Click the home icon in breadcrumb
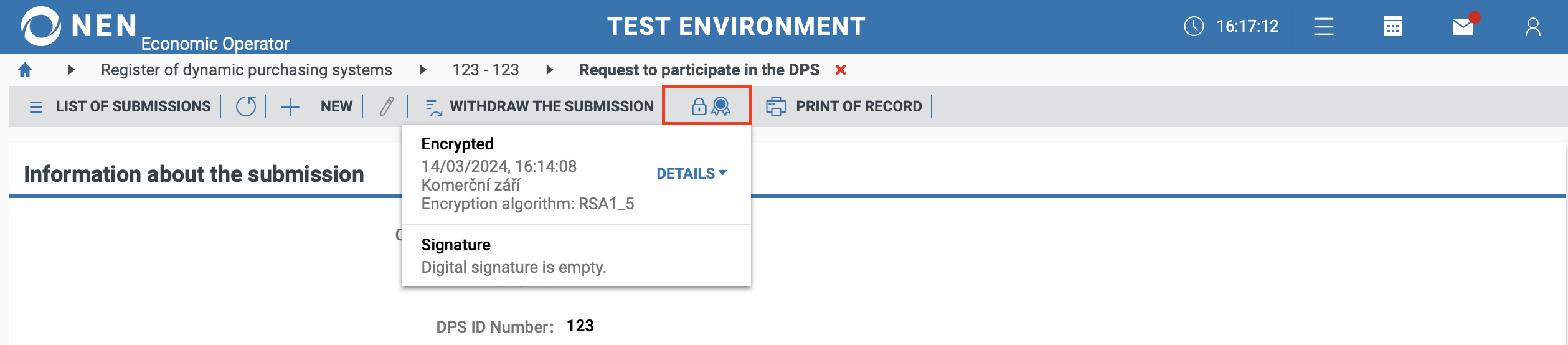1568x345 pixels. [x=25, y=70]
